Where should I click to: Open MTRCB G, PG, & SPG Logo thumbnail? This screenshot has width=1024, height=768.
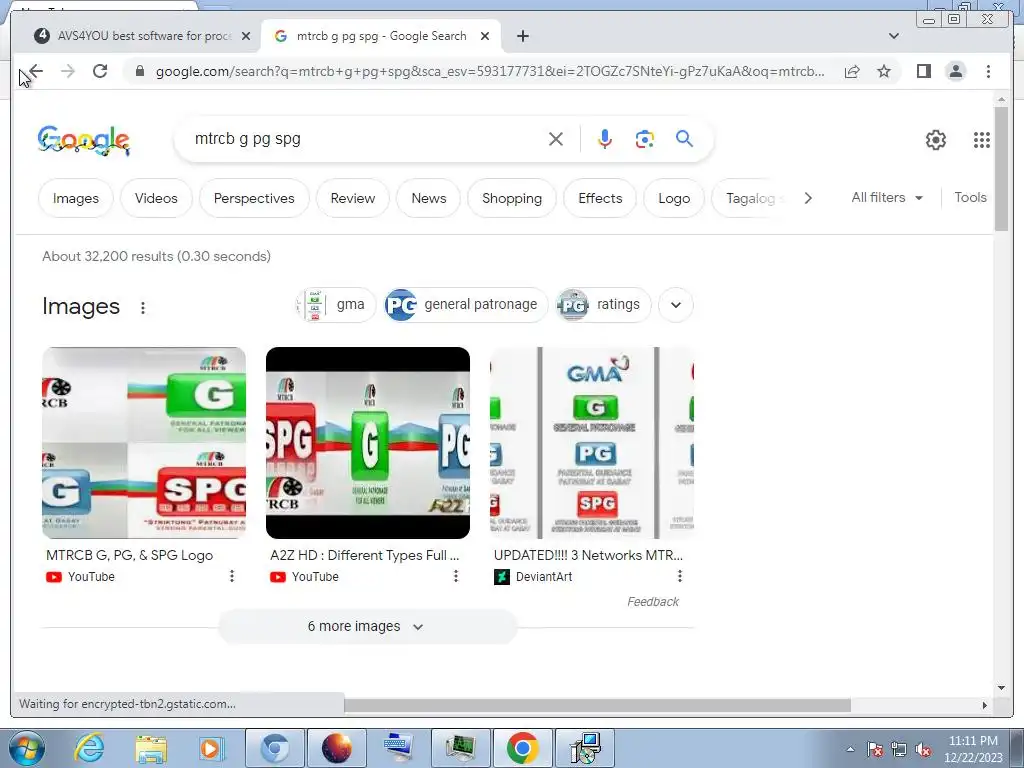point(144,443)
